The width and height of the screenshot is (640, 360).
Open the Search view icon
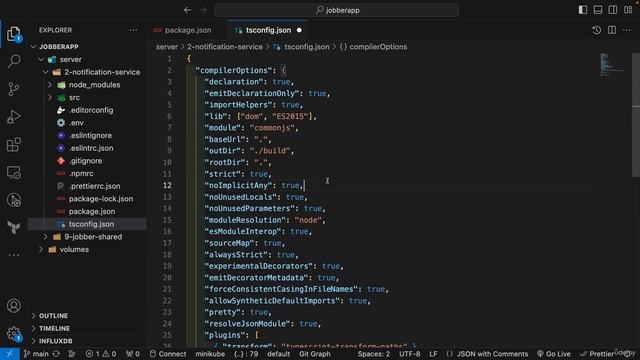coord(13,61)
